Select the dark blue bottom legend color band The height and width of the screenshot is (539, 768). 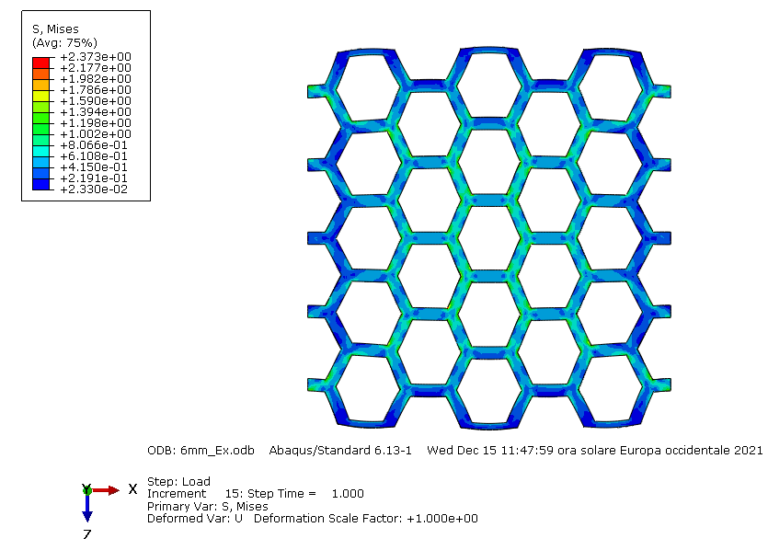tap(41, 184)
